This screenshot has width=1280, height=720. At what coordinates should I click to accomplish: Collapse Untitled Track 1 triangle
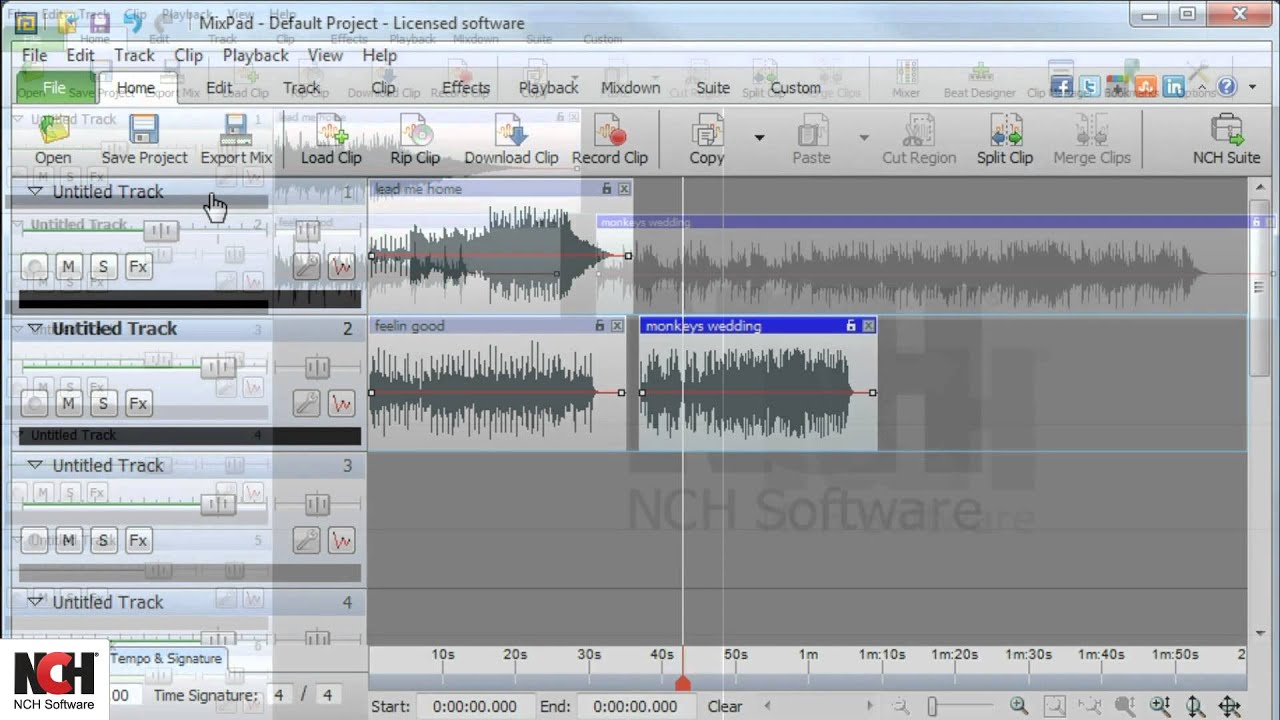35,191
